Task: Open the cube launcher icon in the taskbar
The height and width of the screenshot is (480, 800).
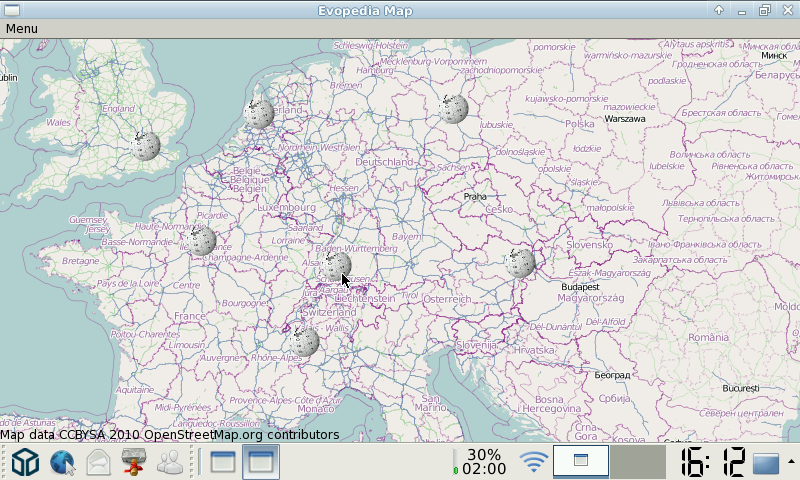Action: 26,462
